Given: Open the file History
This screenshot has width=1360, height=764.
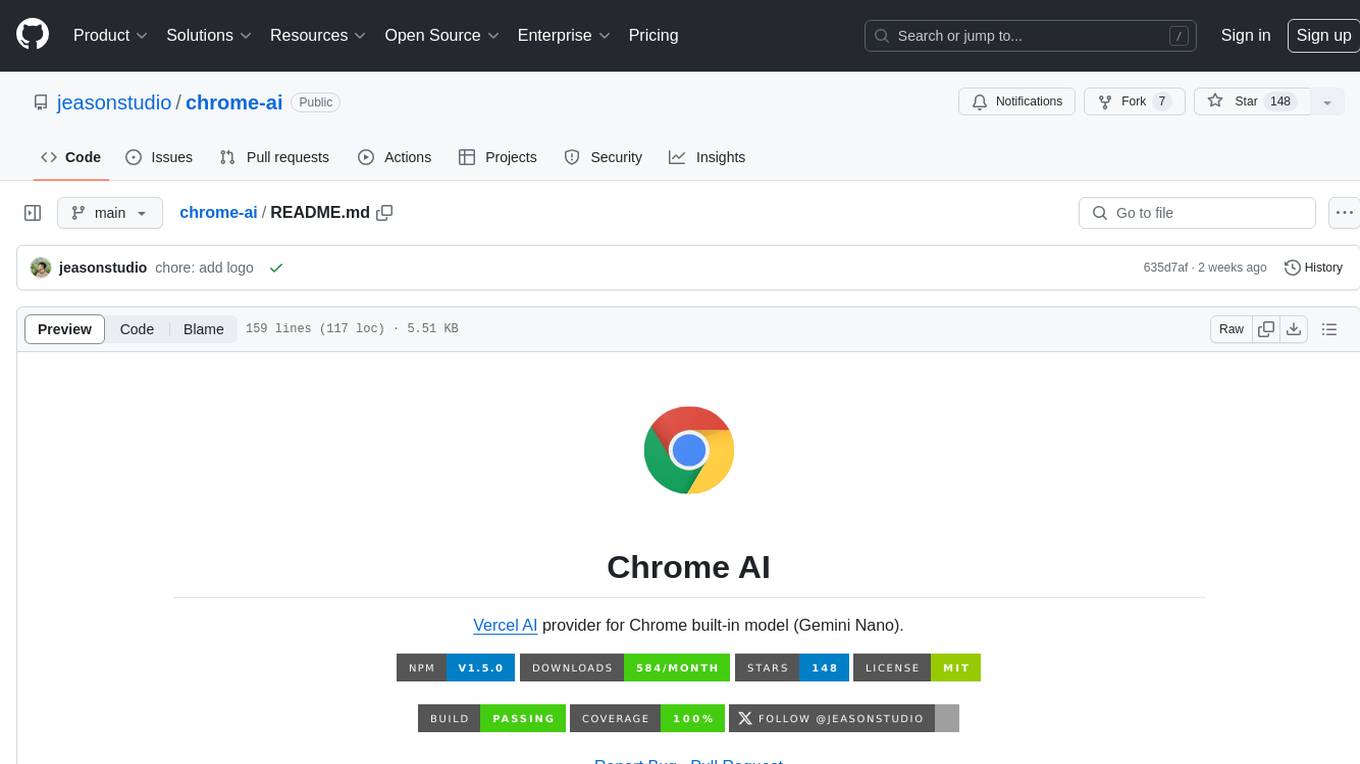Looking at the screenshot, I should [1313, 268].
